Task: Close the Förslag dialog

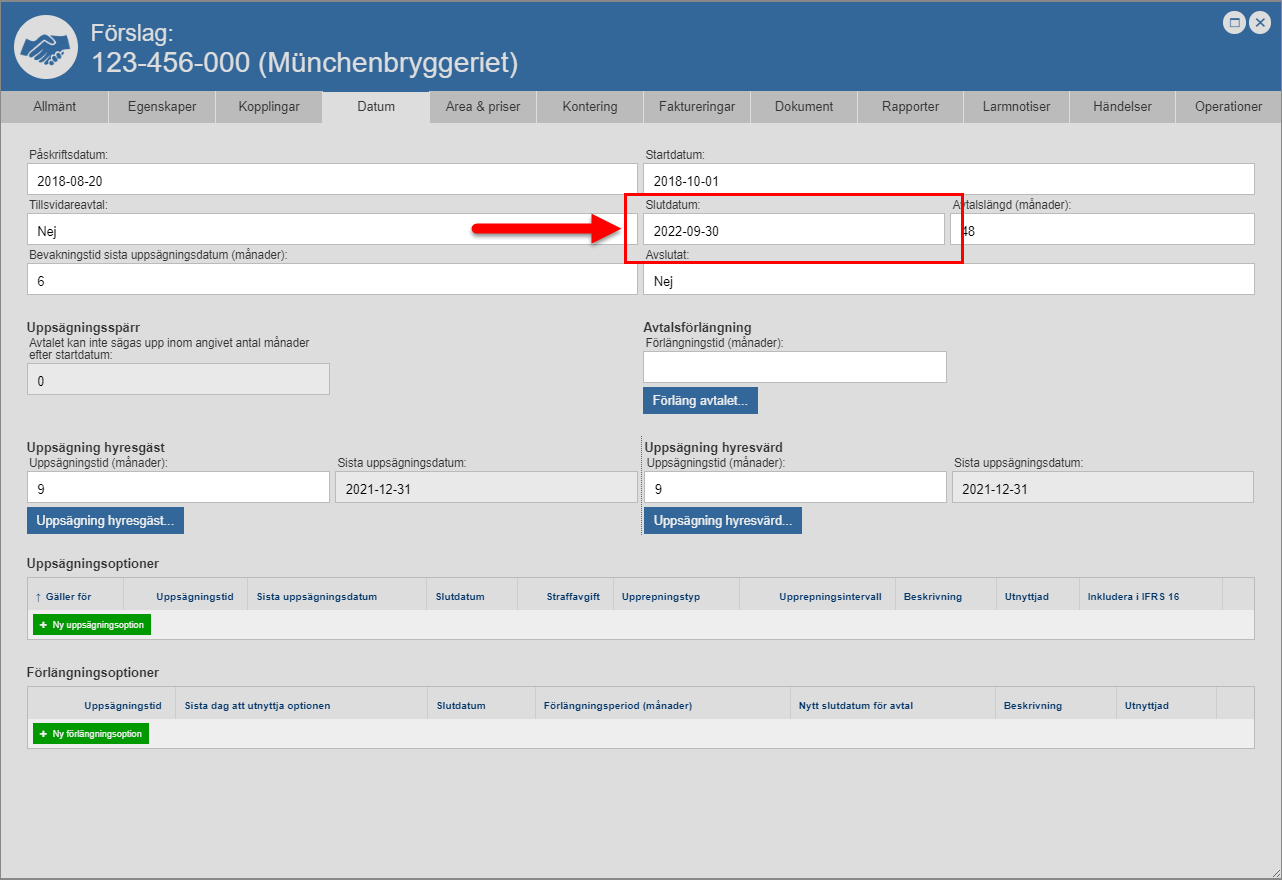Action: click(1259, 23)
